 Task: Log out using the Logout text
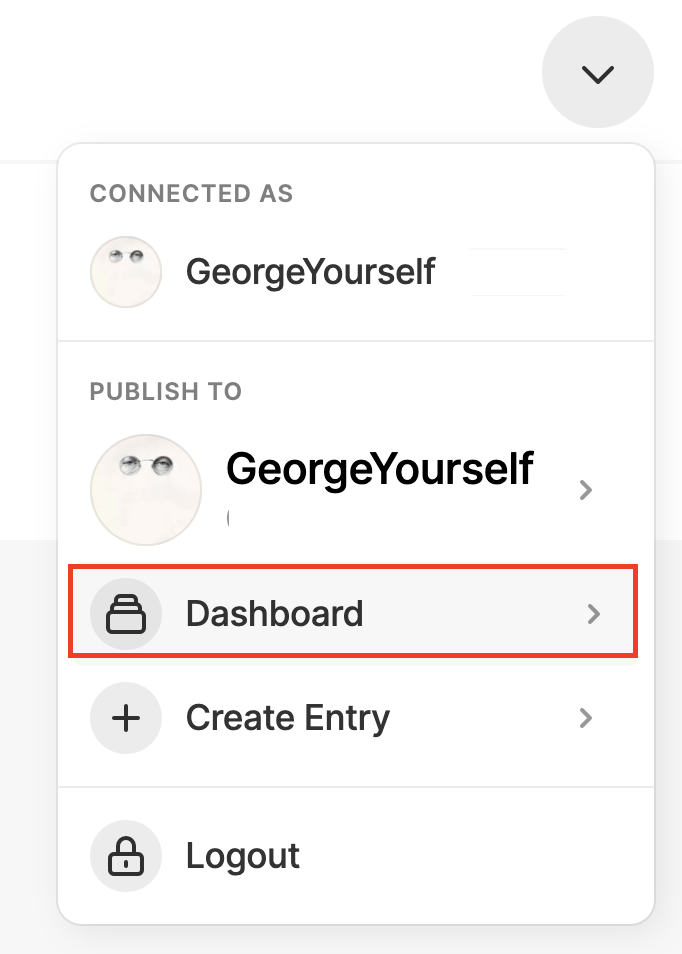point(243,857)
